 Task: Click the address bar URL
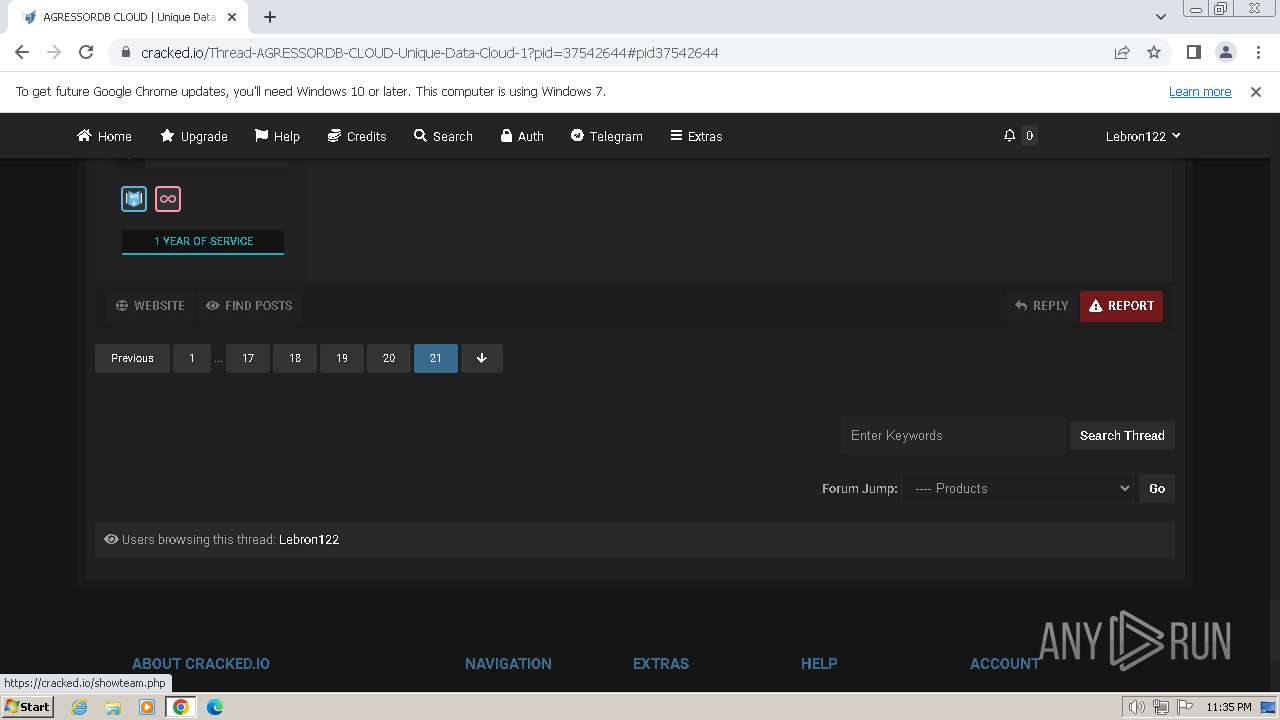(x=429, y=52)
